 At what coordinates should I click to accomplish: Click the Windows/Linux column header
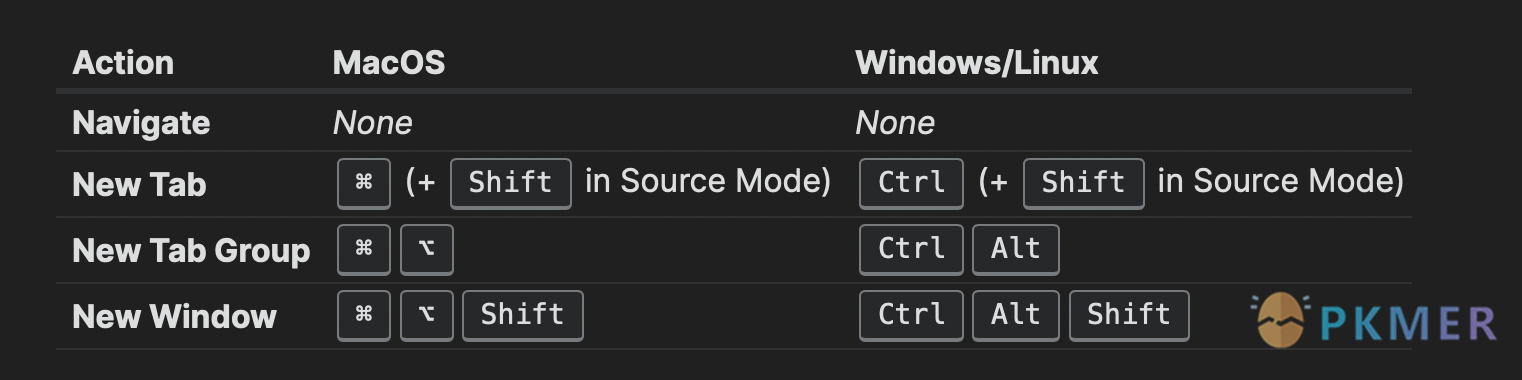click(977, 63)
